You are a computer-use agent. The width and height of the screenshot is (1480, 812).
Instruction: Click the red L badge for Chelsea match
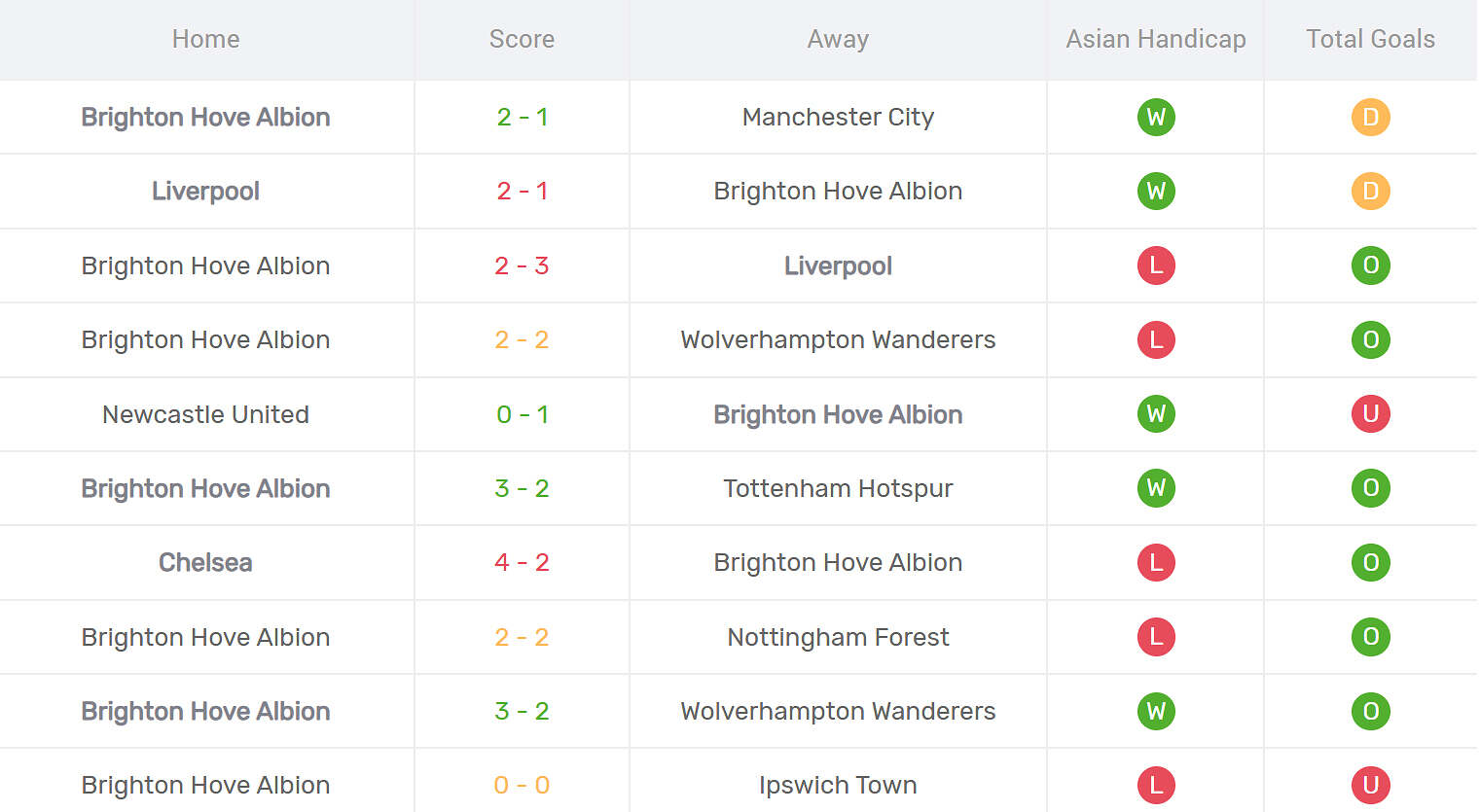tap(1156, 562)
